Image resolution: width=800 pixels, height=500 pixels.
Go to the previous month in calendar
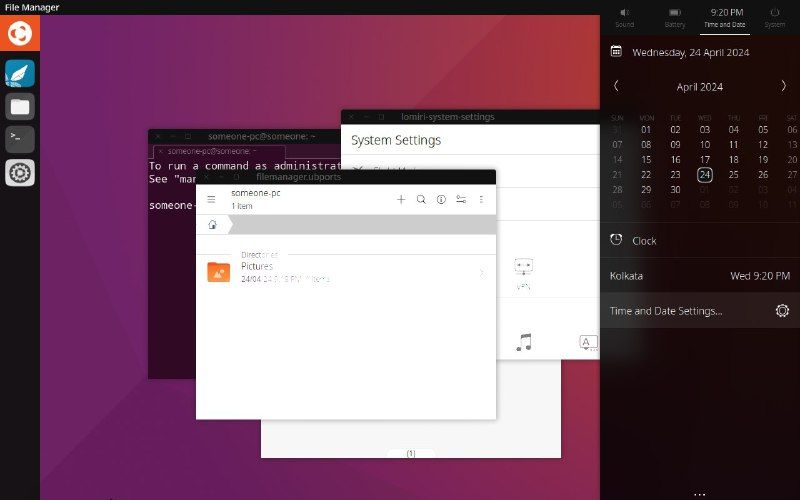click(616, 87)
